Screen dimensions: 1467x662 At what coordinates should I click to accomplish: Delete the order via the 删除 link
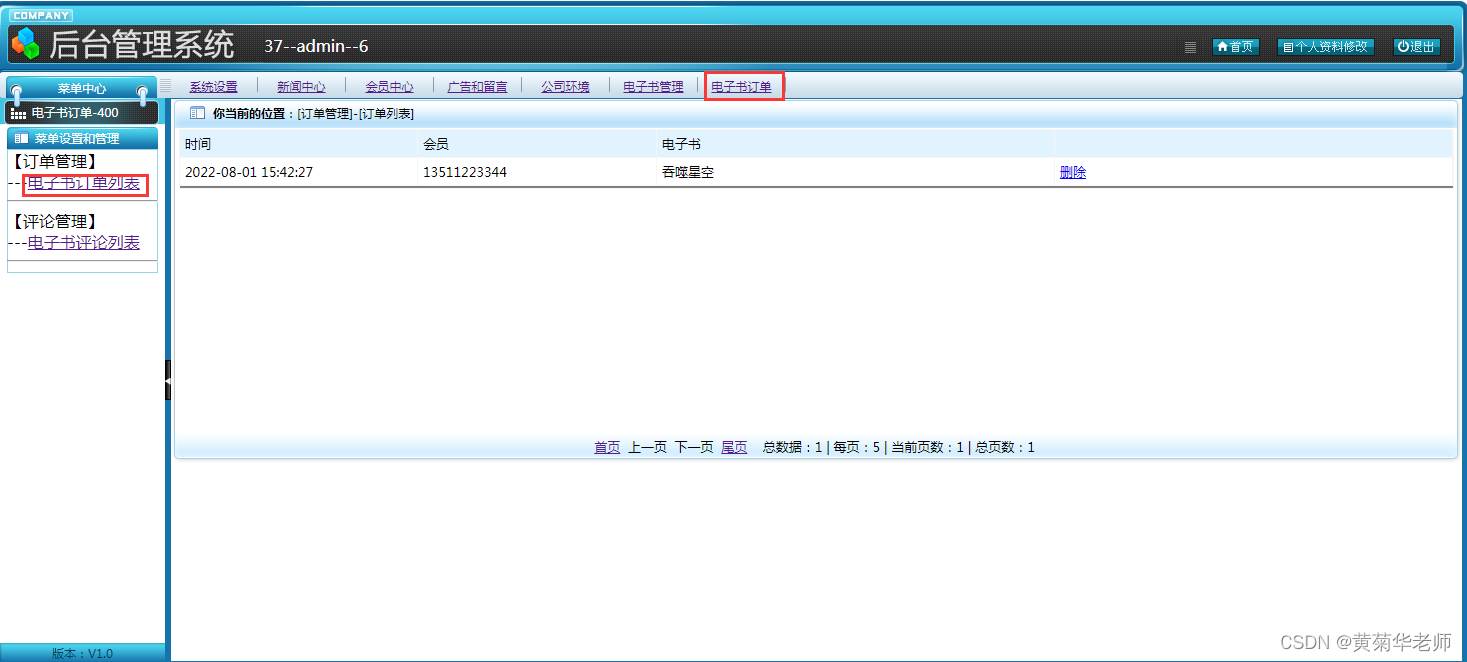1071,172
